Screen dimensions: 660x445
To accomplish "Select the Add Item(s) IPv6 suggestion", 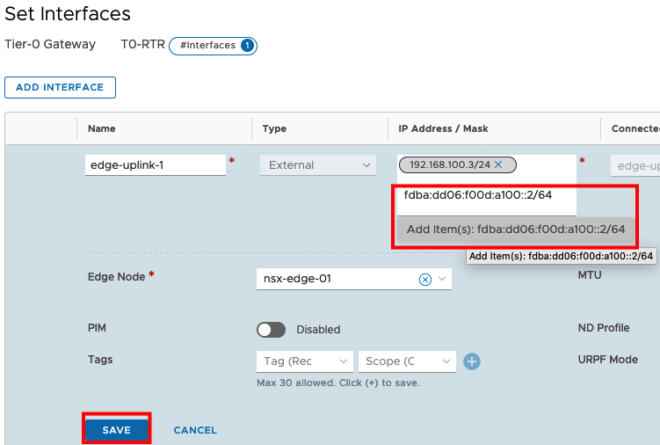I will coord(516,229).
